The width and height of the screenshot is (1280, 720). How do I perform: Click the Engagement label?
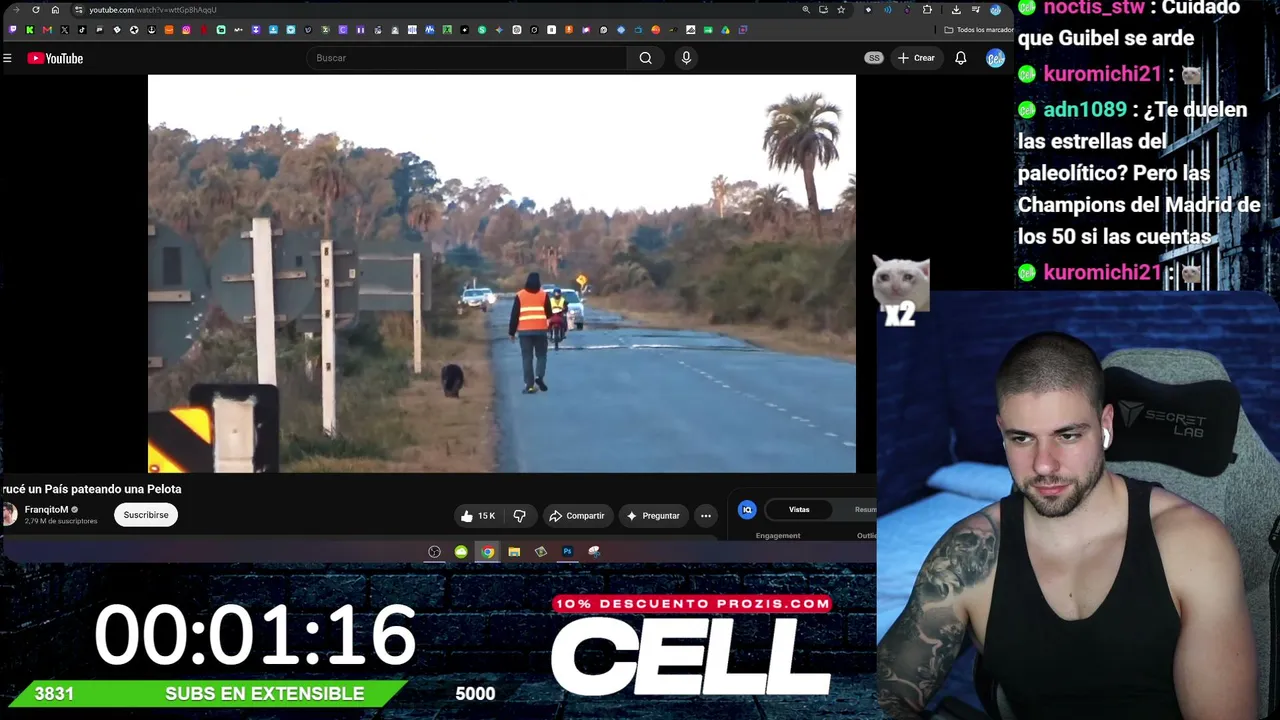point(778,536)
